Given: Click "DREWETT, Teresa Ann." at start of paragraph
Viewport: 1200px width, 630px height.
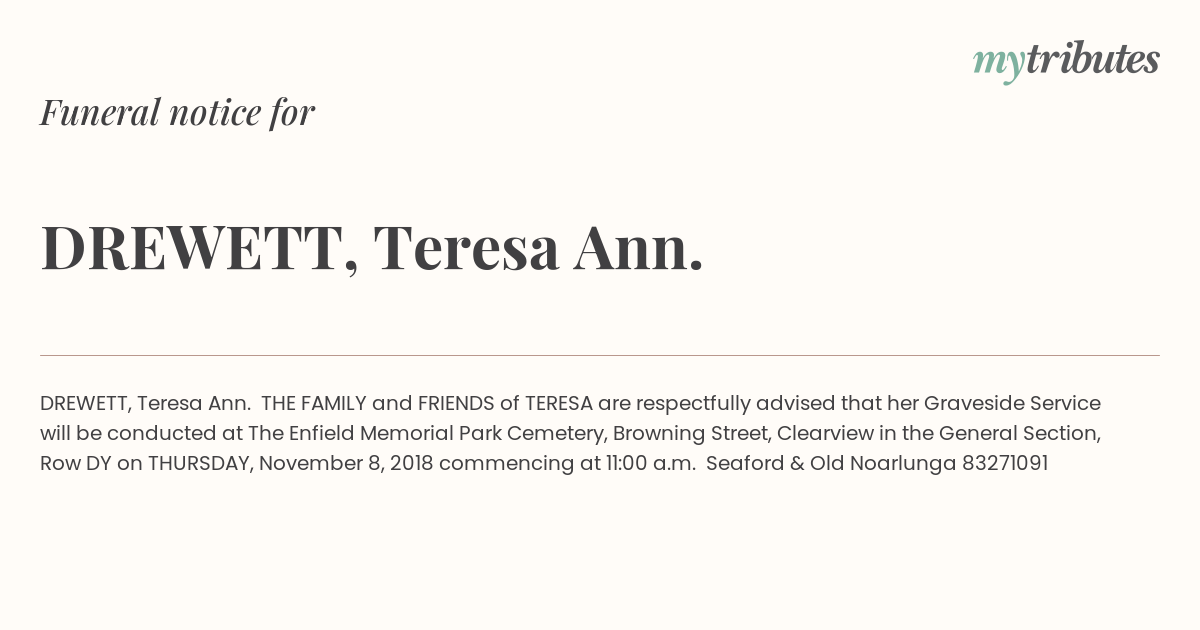Looking at the screenshot, I should 145,403.
